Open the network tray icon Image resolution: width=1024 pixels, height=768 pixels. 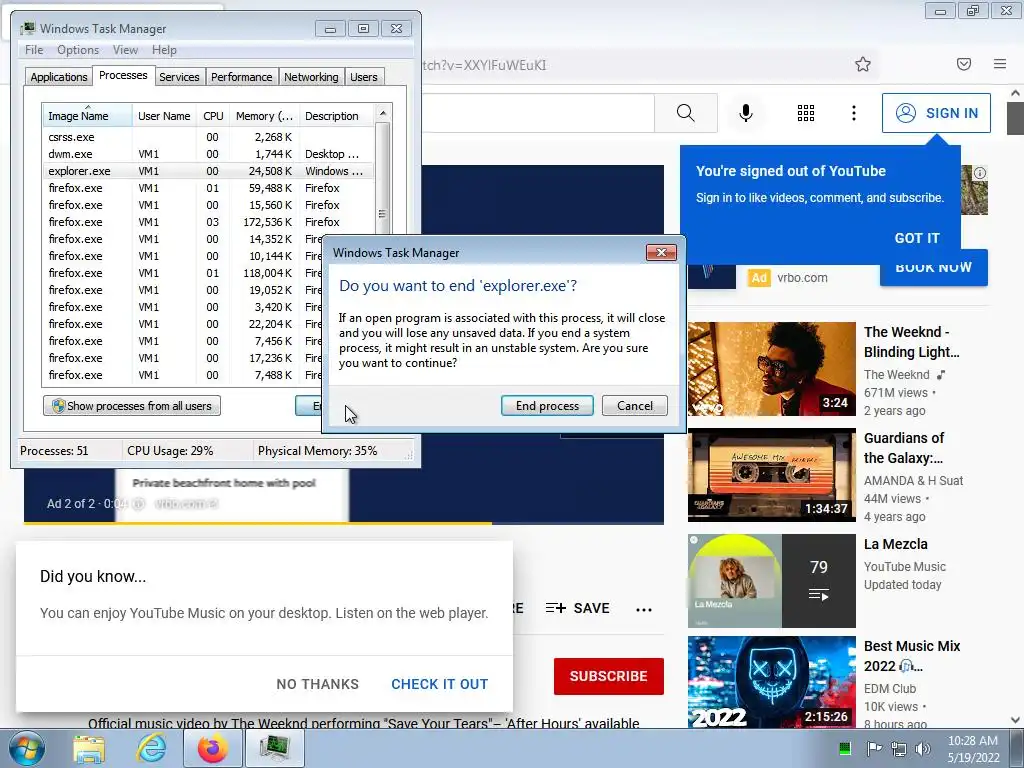click(x=899, y=749)
